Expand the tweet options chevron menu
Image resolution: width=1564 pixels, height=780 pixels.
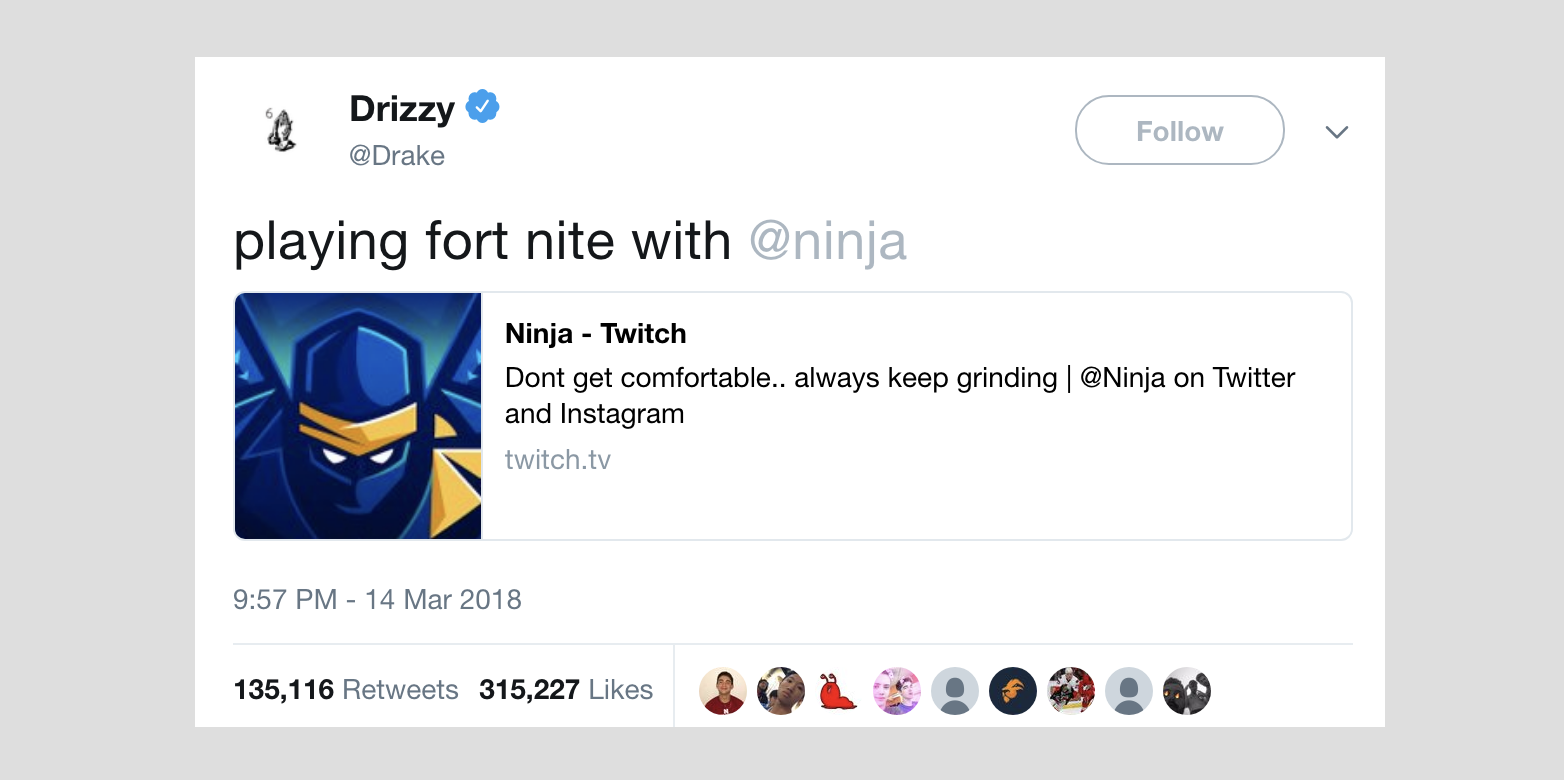click(x=1337, y=132)
